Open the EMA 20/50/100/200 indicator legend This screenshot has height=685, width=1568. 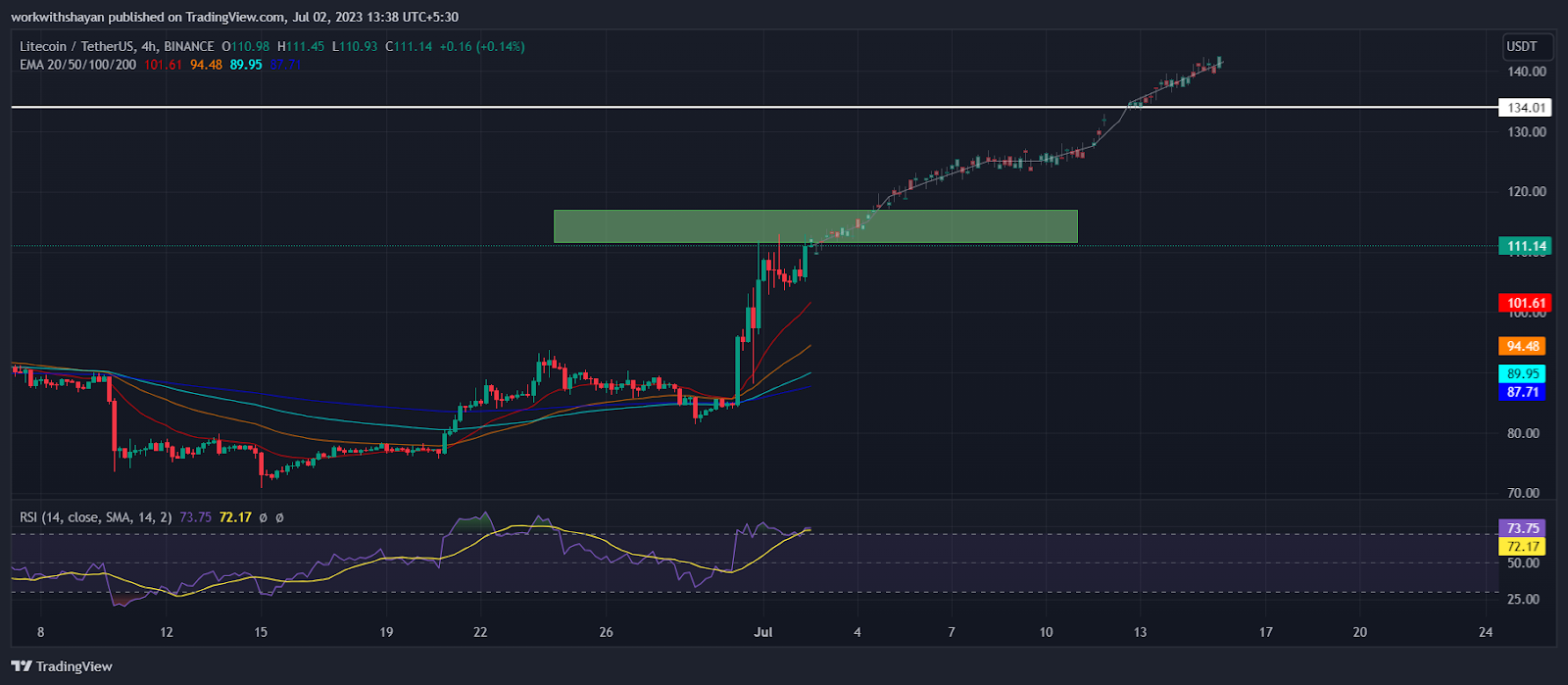(x=79, y=65)
